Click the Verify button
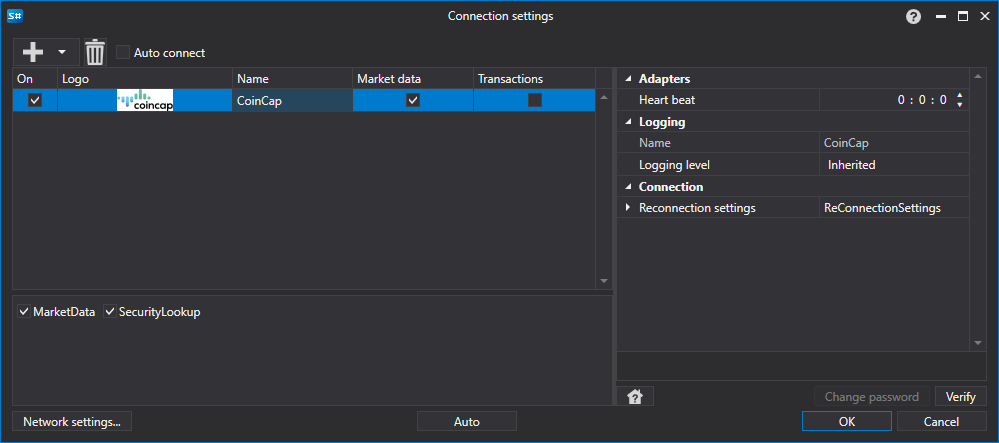This screenshot has height=443, width=999. 961,396
